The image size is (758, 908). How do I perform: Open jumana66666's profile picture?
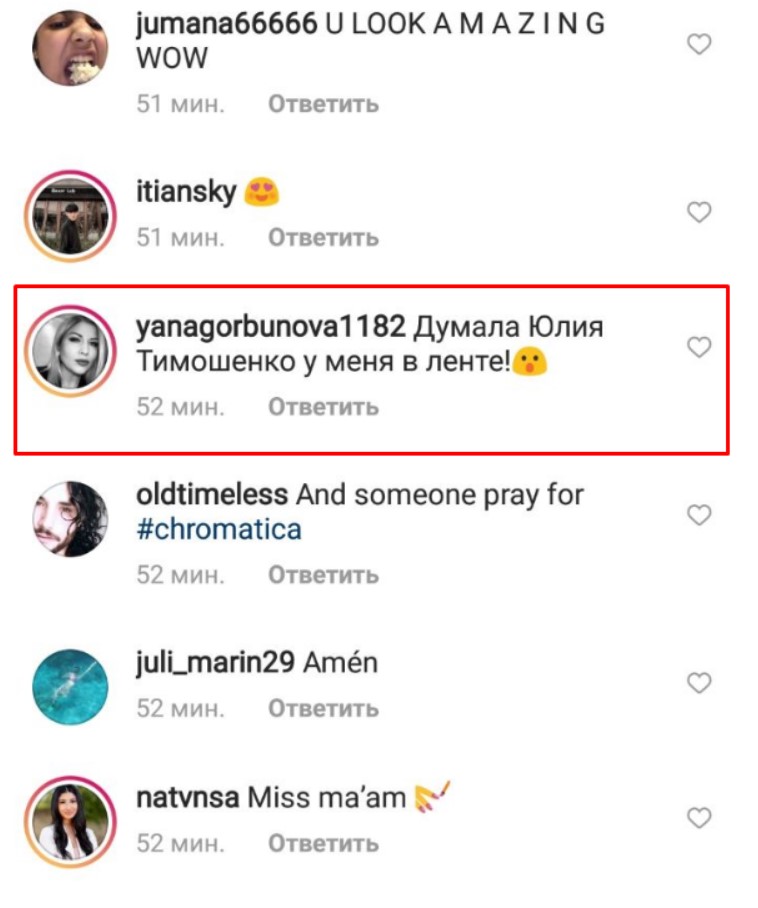[x=70, y=48]
